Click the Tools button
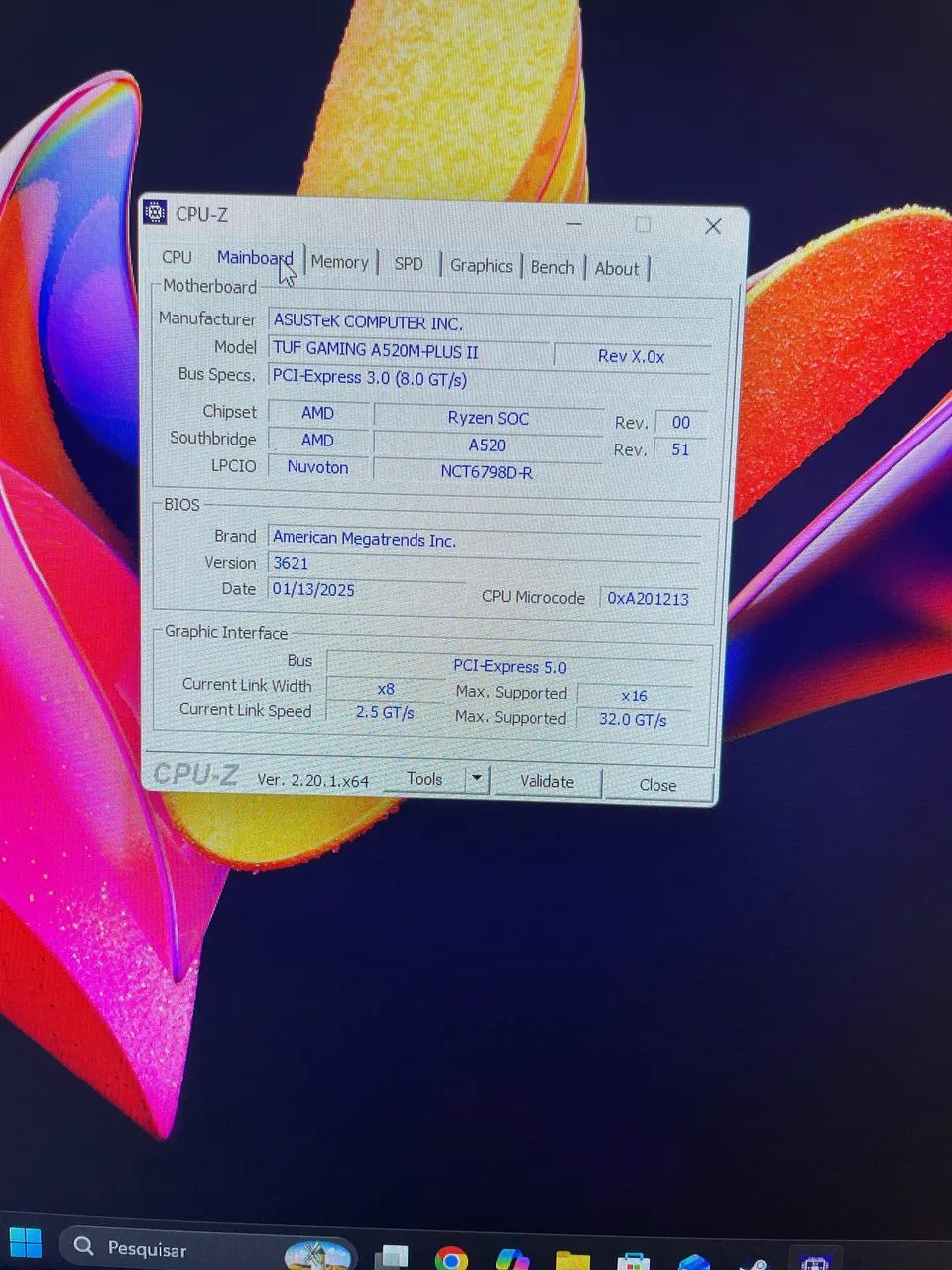This screenshot has height=1270, width=952. (x=424, y=779)
